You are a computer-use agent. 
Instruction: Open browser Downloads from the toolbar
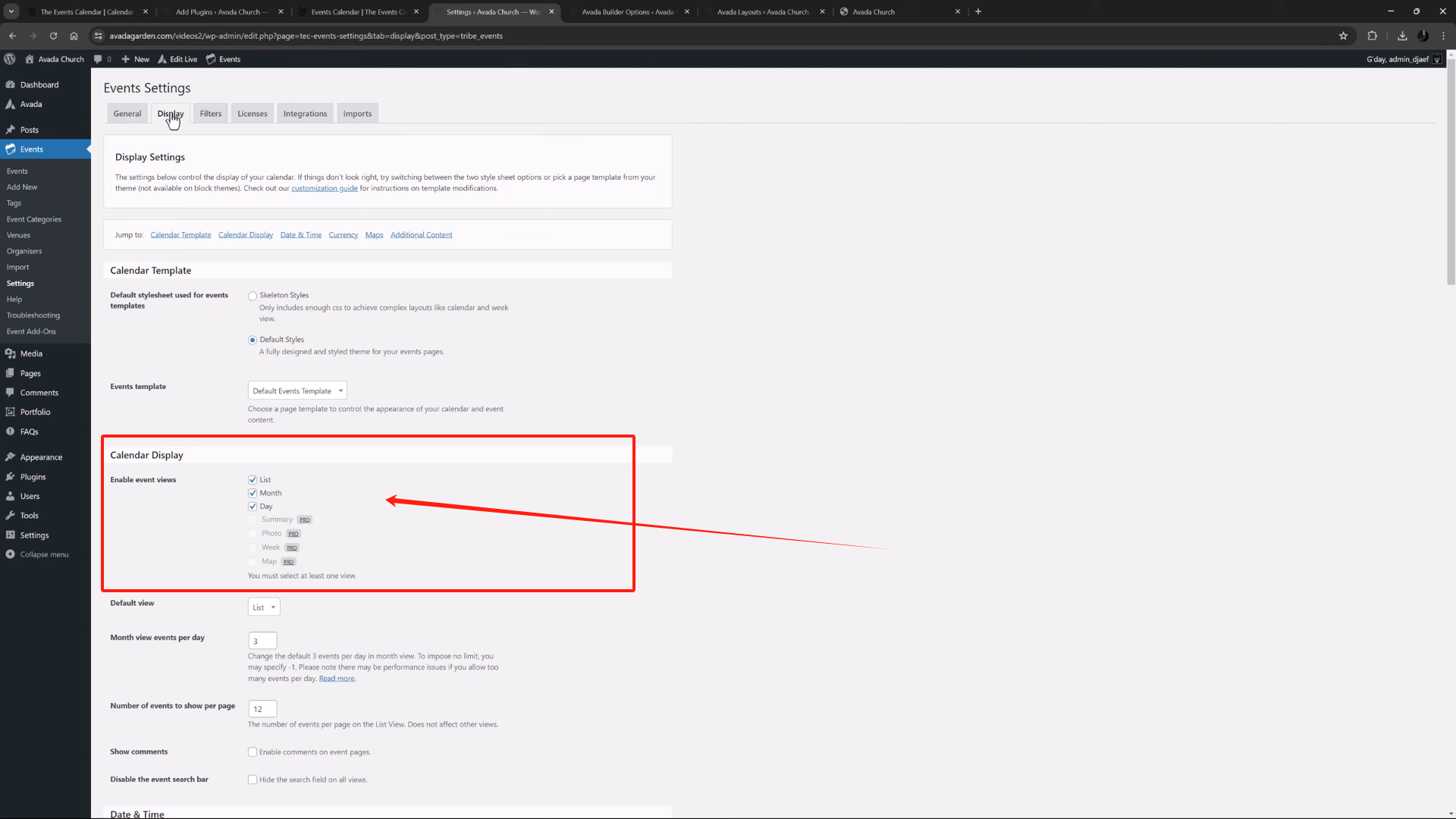point(1401,36)
